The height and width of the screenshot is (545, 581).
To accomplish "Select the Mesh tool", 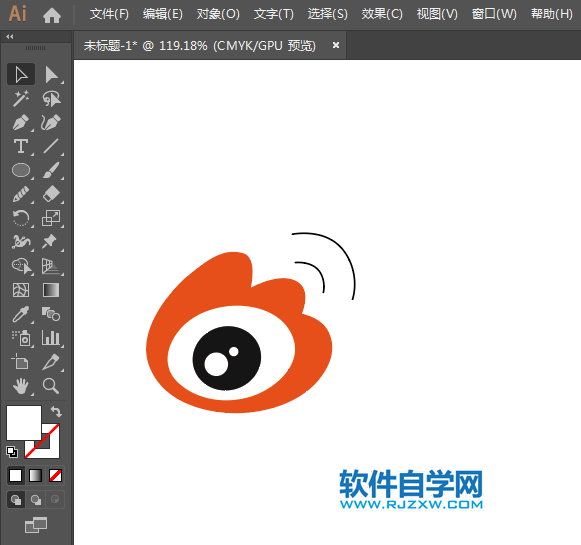I will pos(21,290).
